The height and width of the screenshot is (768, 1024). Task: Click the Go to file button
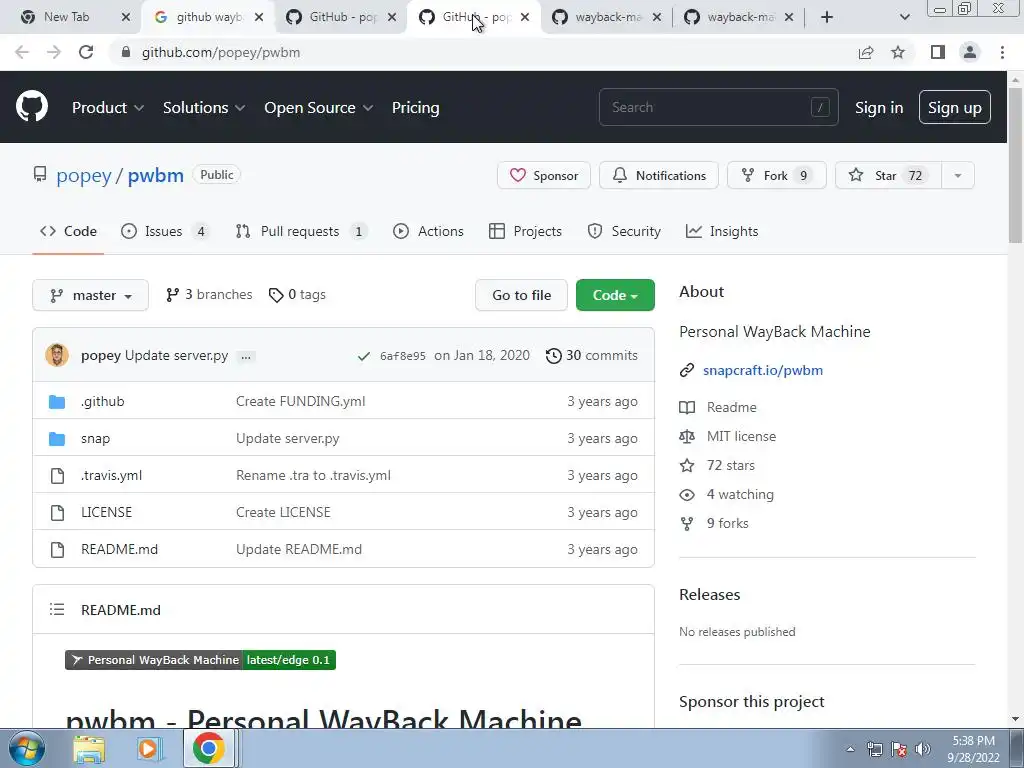(x=521, y=295)
